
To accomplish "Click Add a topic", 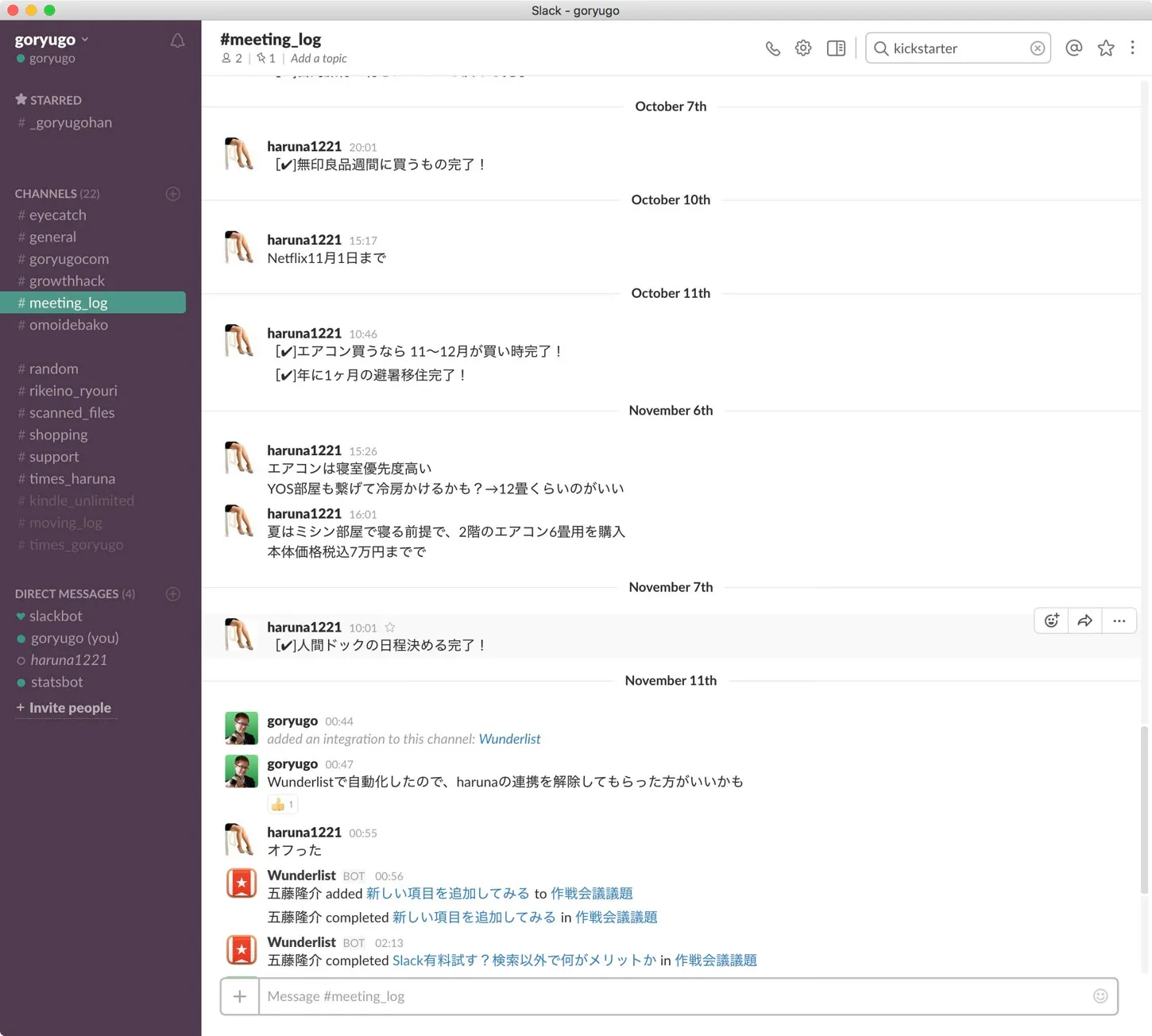I will pos(319,59).
